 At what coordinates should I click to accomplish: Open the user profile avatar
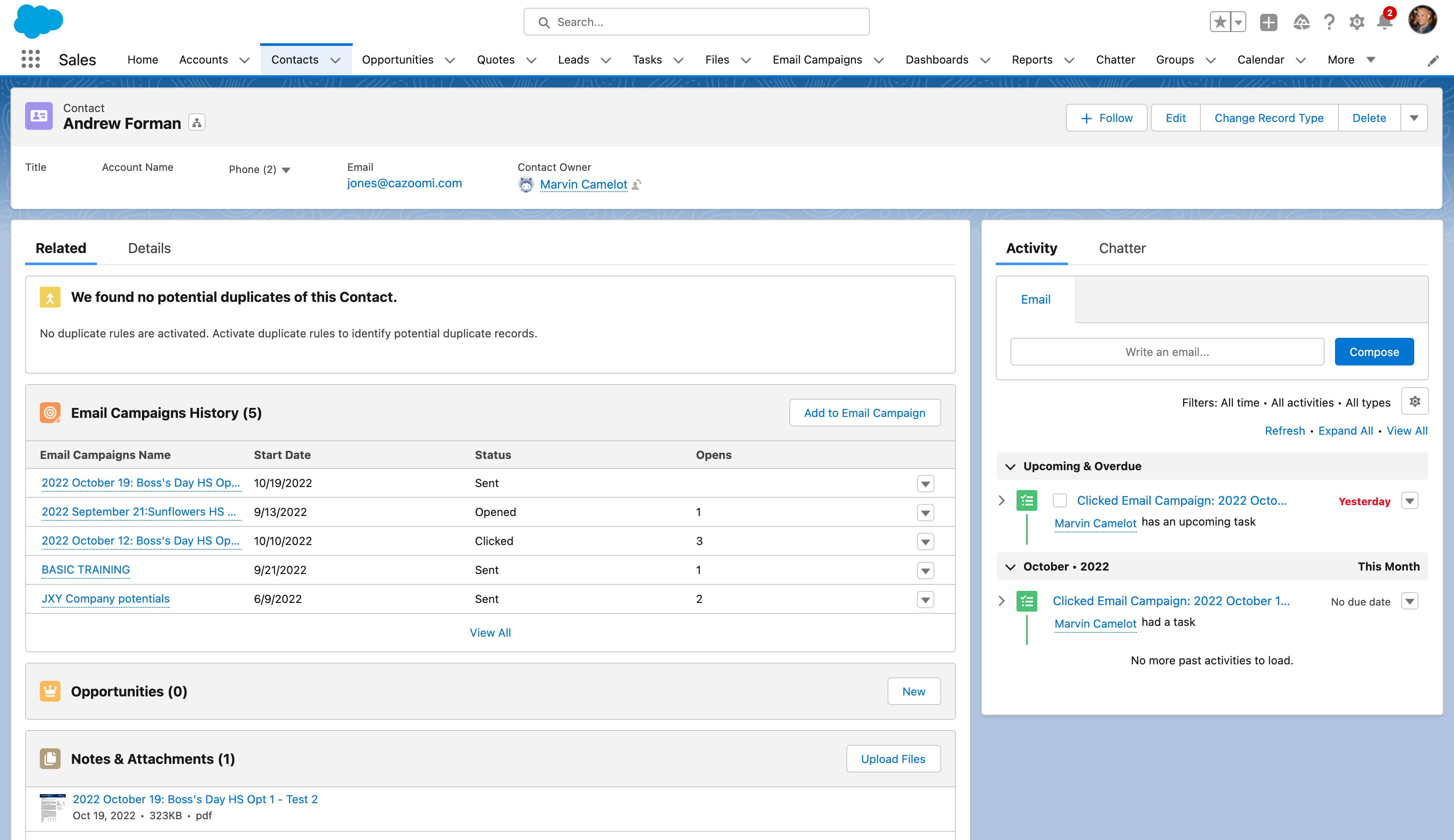click(x=1422, y=20)
